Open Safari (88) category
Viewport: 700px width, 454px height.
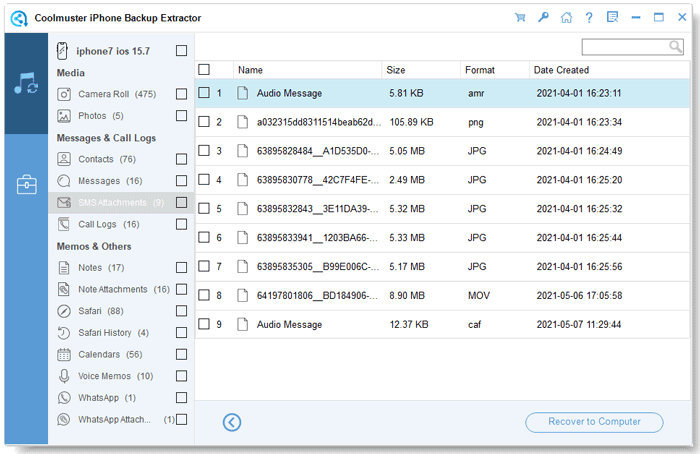pos(100,311)
